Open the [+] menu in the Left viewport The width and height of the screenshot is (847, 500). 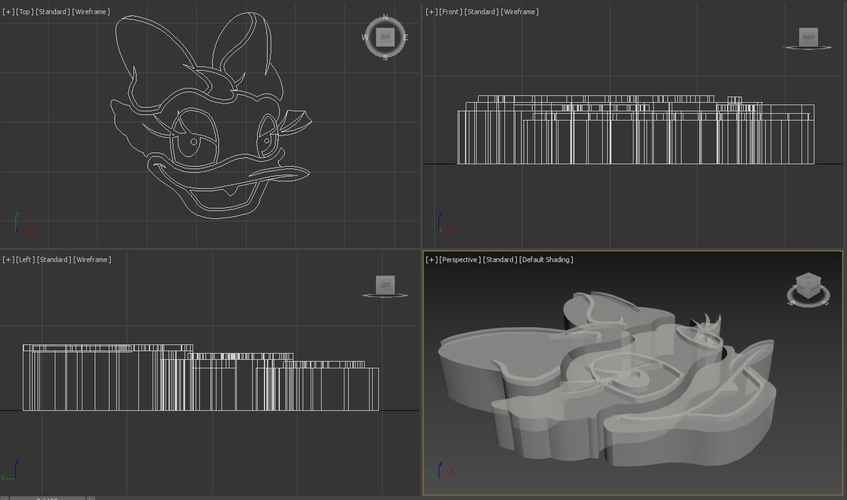click(8, 259)
